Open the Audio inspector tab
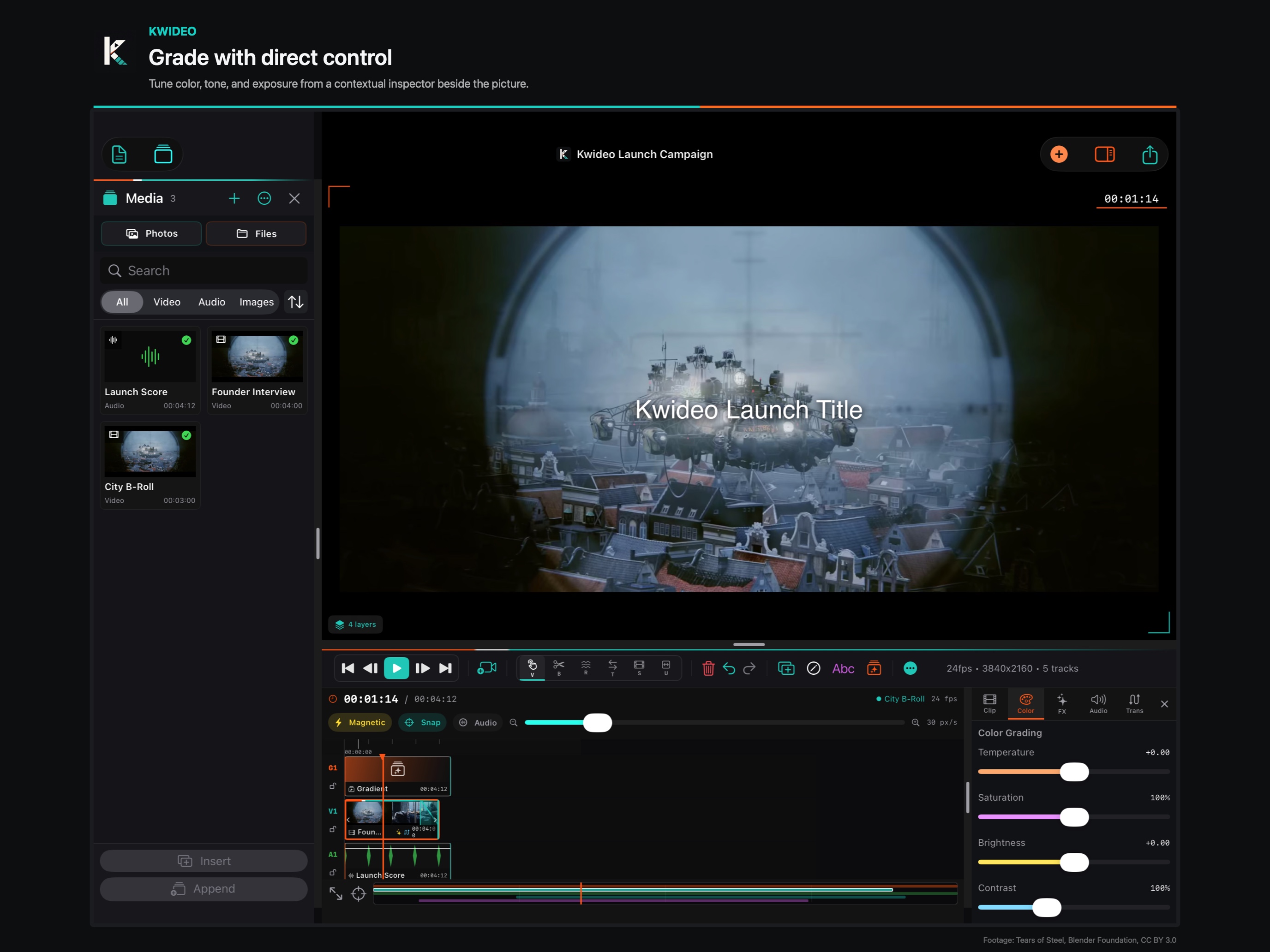This screenshot has height=952, width=1270. point(1098,703)
